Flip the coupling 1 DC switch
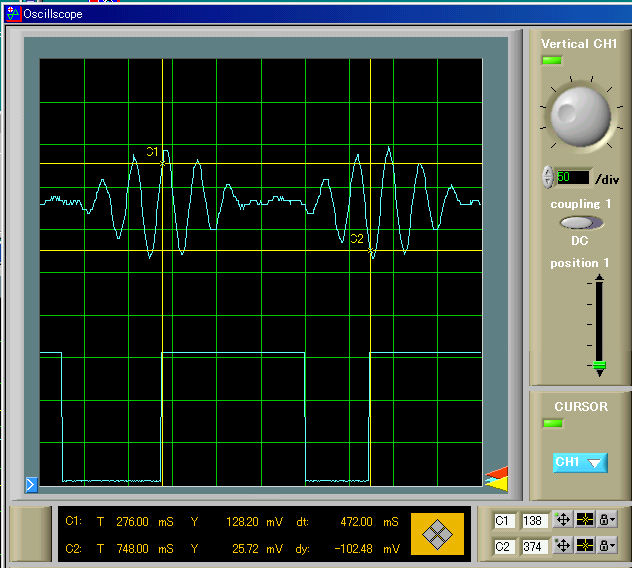The height and width of the screenshot is (568, 632). (581, 223)
